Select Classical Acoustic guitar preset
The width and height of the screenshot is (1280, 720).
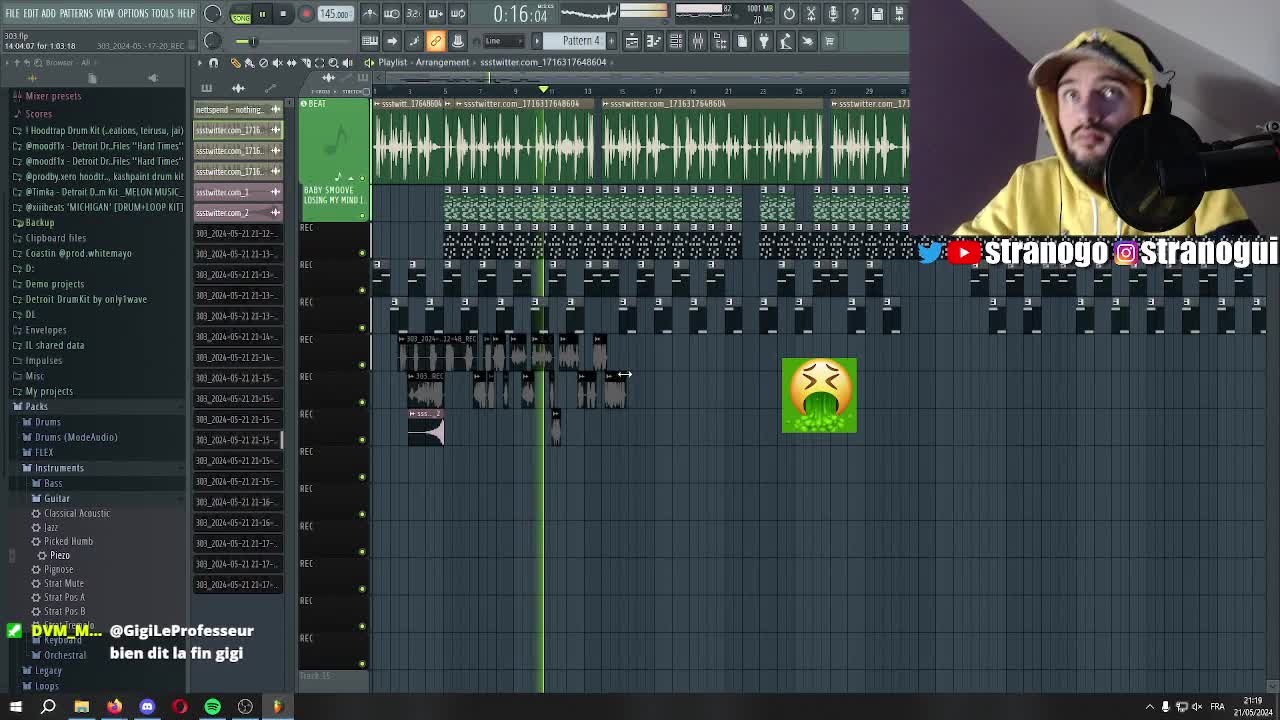click(x=76, y=513)
